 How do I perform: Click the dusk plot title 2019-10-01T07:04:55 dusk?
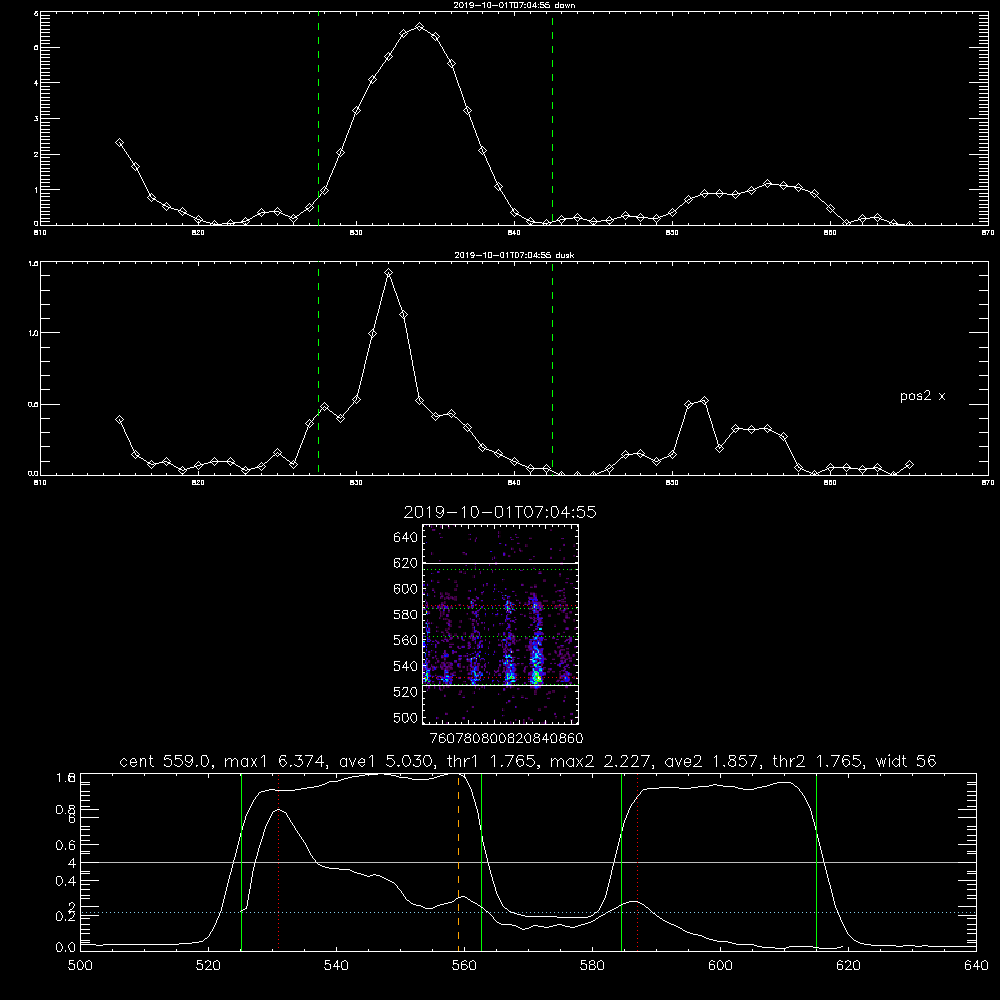pyautogui.click(x=514, y=255)
